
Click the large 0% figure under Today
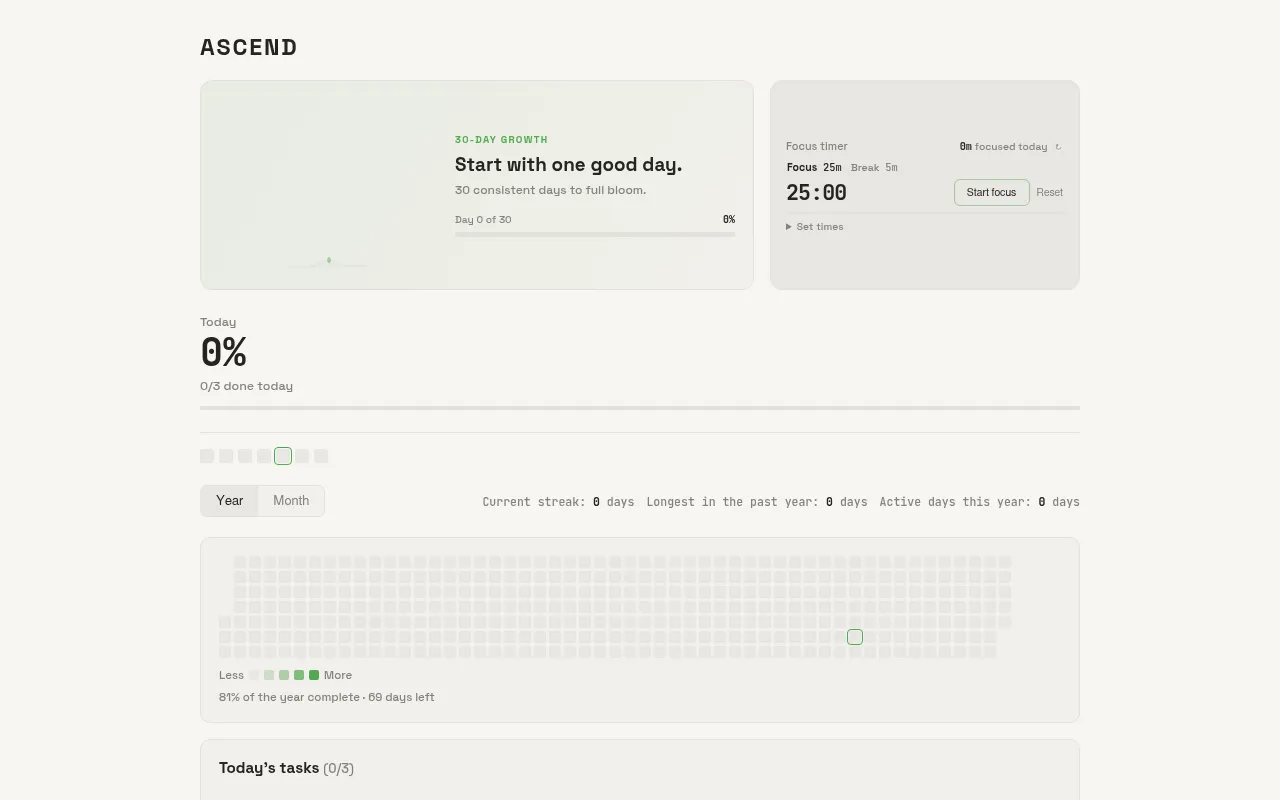(x=223, y=352)
